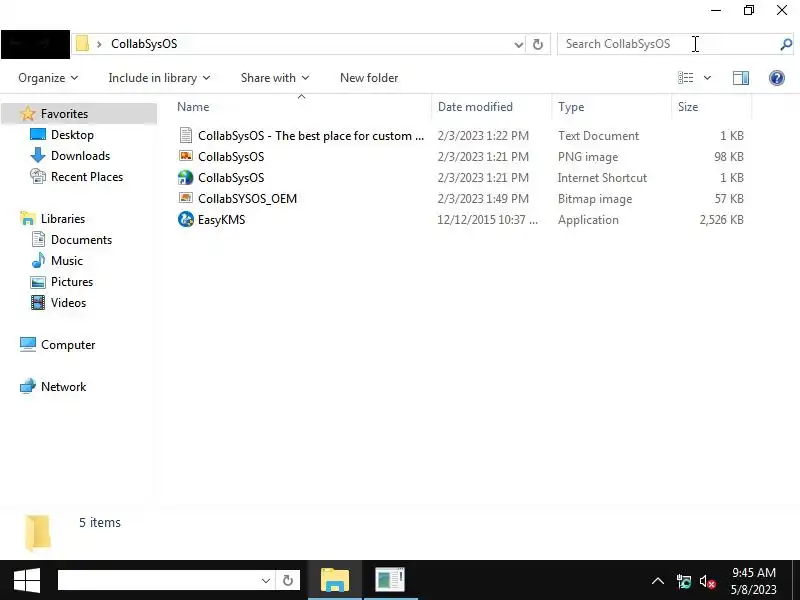Click the Videos film icon

click(x=38, y=303)
